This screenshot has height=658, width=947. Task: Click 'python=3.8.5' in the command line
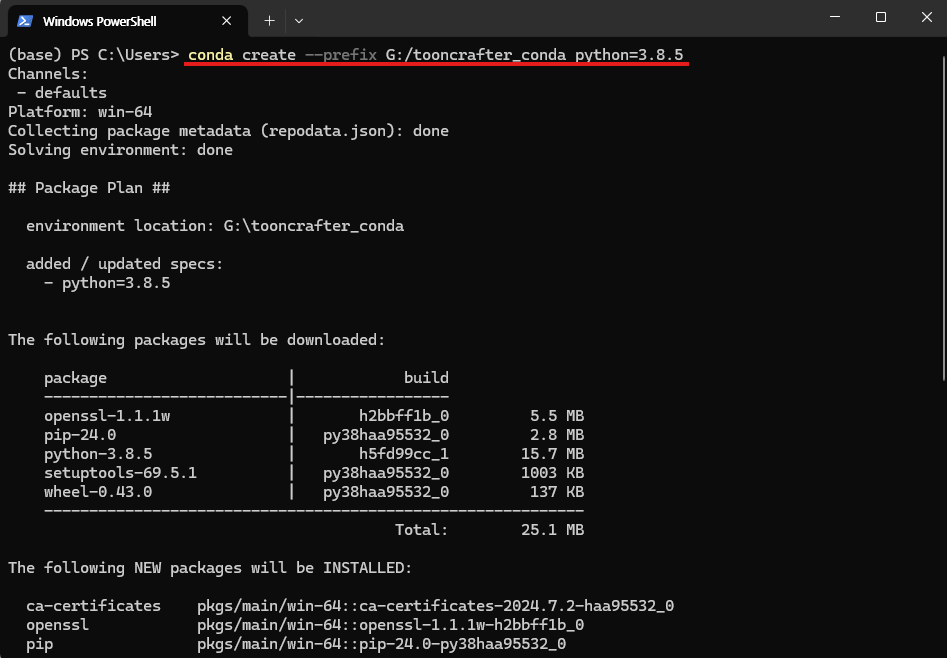point(629,55)
